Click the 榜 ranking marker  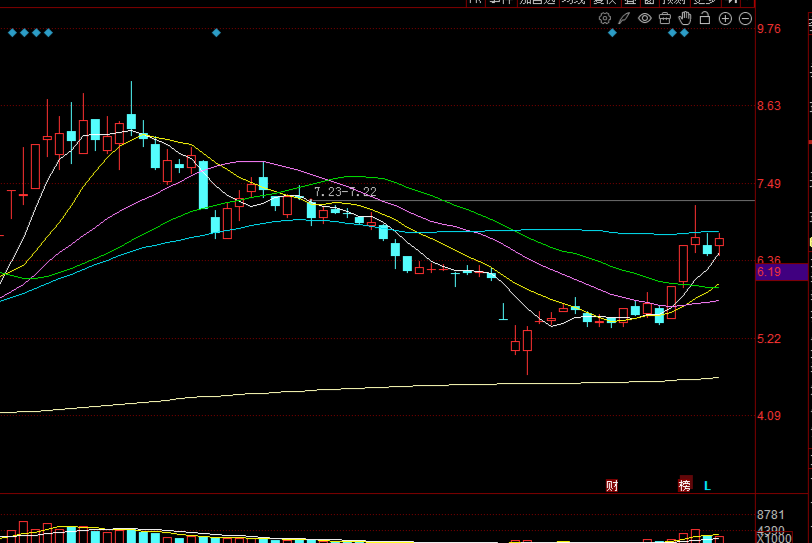coord(685,485)
